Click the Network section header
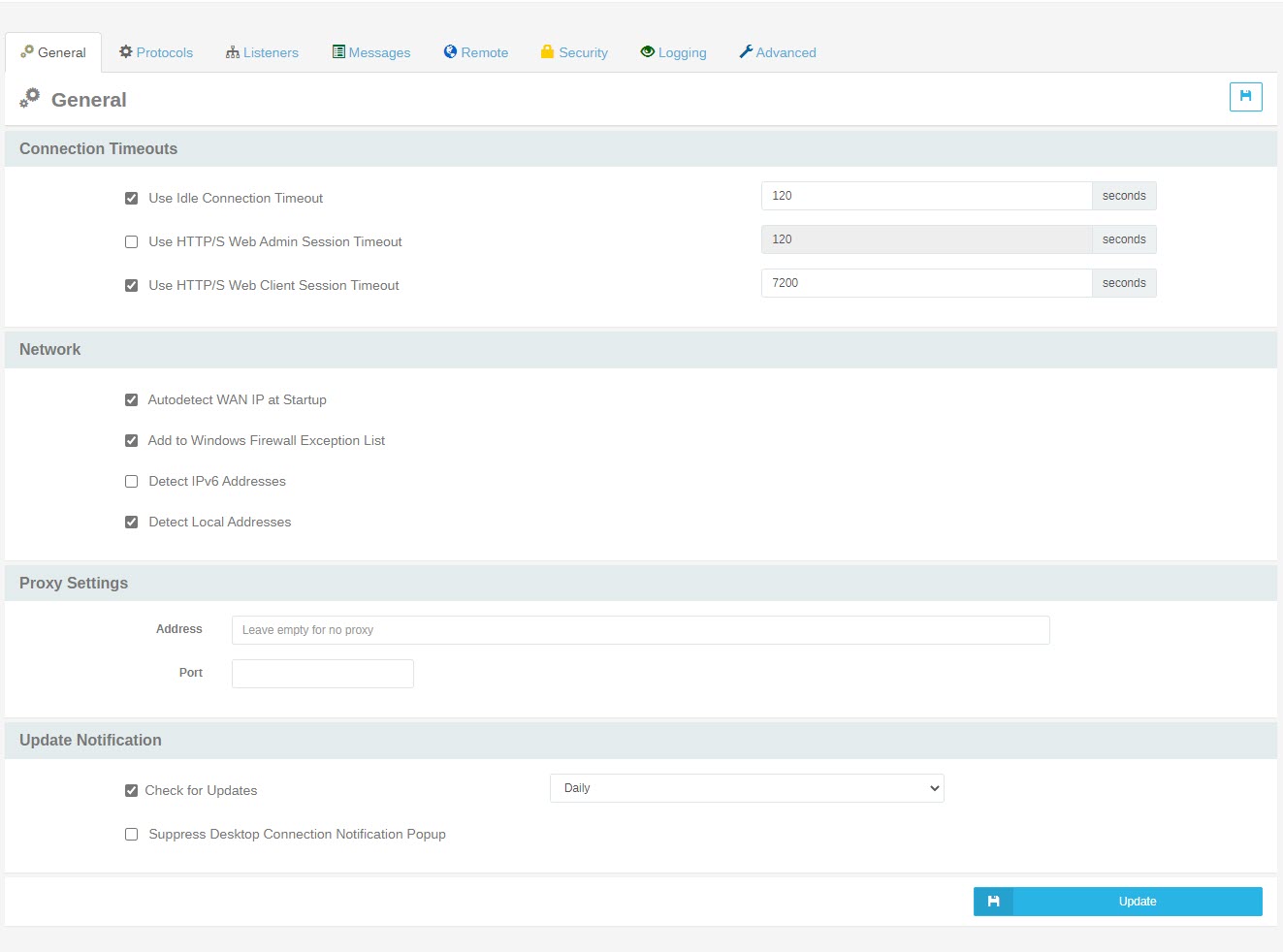This screenshot has height=952, width=1283. click(641, 349)
